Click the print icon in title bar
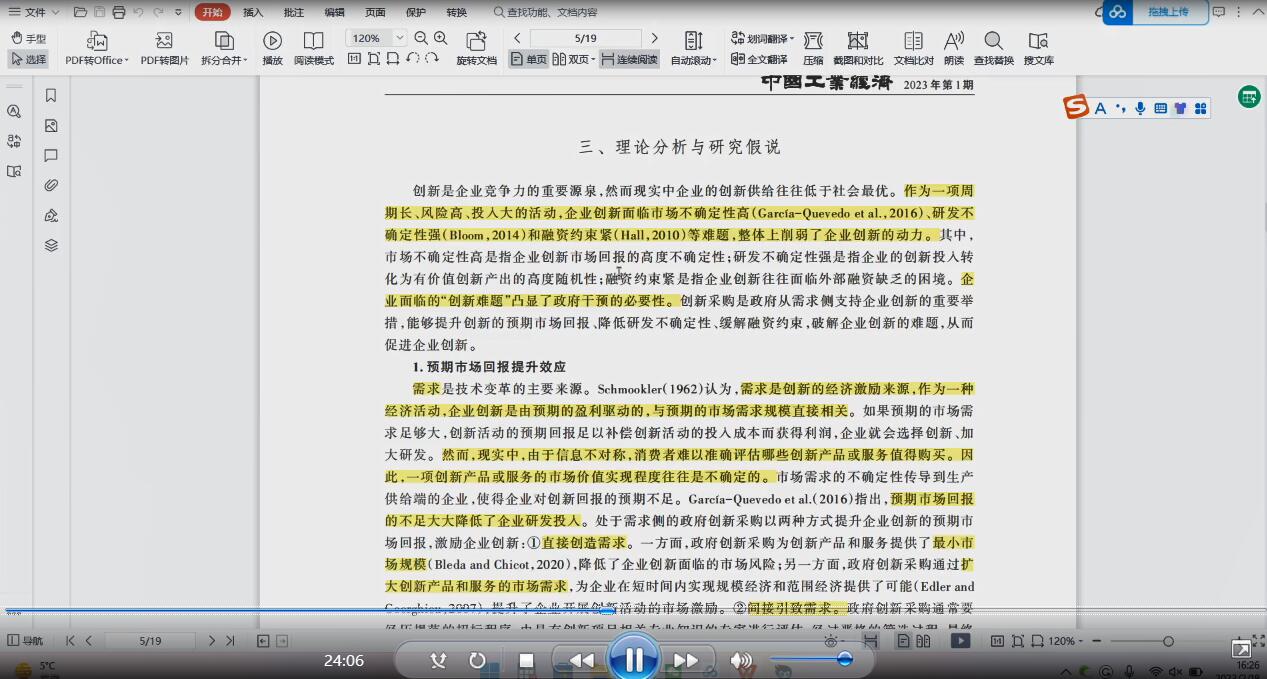The width and height of the screenshot is (1267, 679). (x=119, y=12)
